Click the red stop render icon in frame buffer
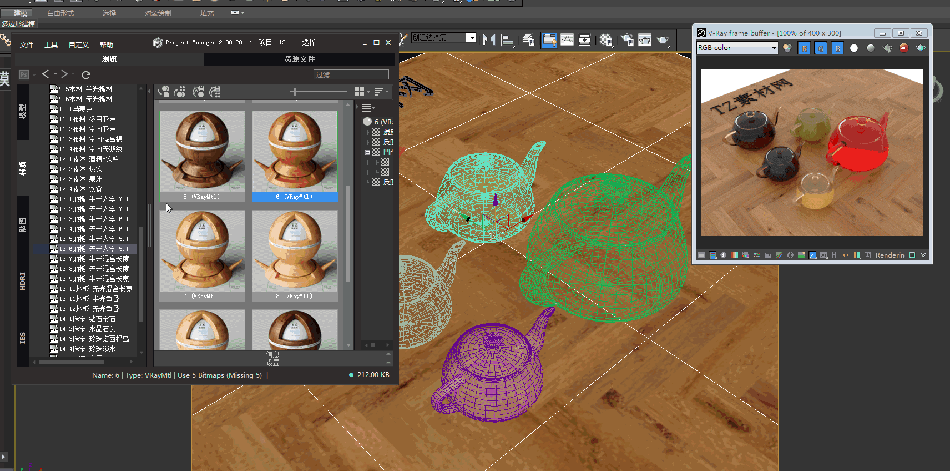Viewport: 950px width, 471px height. (904, 48)
